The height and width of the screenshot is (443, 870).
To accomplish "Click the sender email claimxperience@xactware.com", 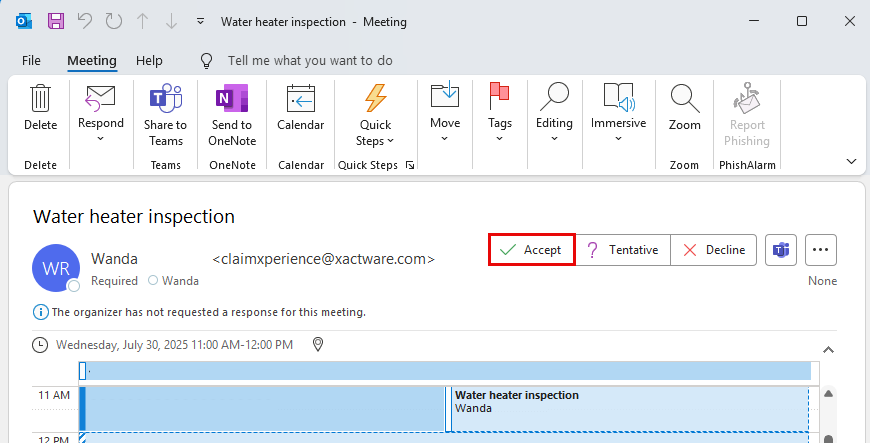I will [323, 259].
